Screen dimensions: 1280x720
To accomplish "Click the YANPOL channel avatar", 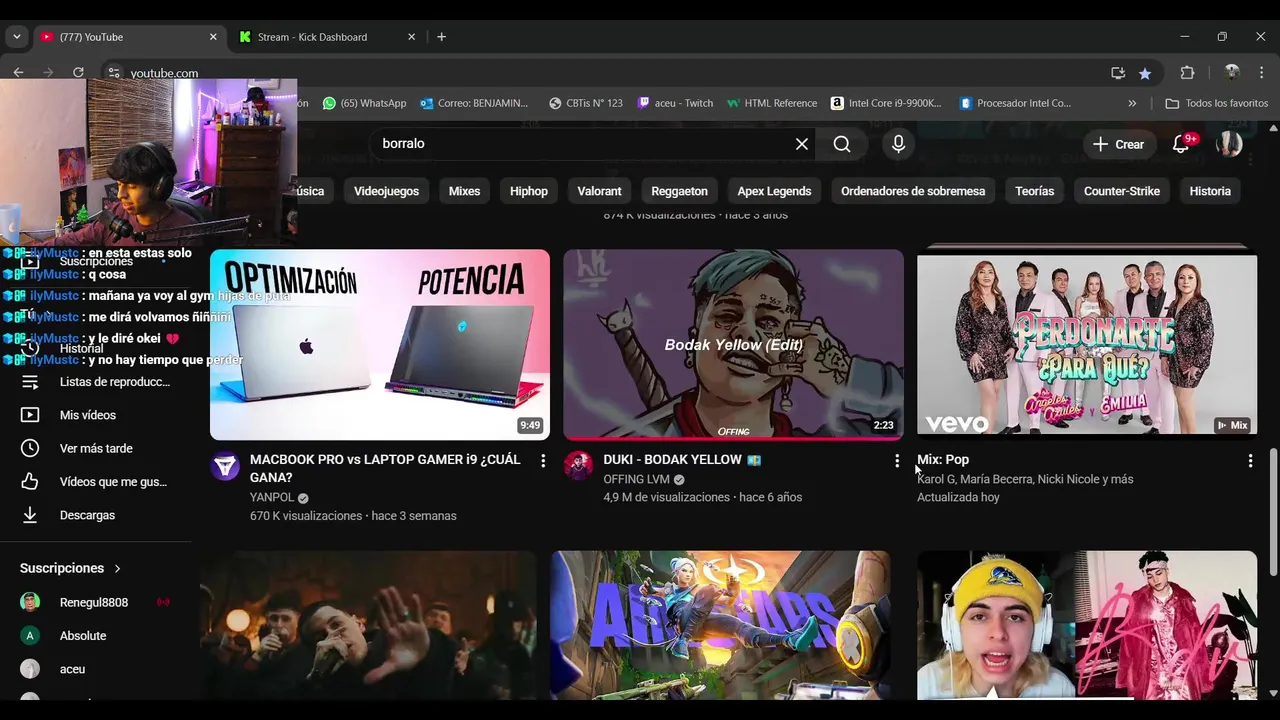I will [225, 466].
